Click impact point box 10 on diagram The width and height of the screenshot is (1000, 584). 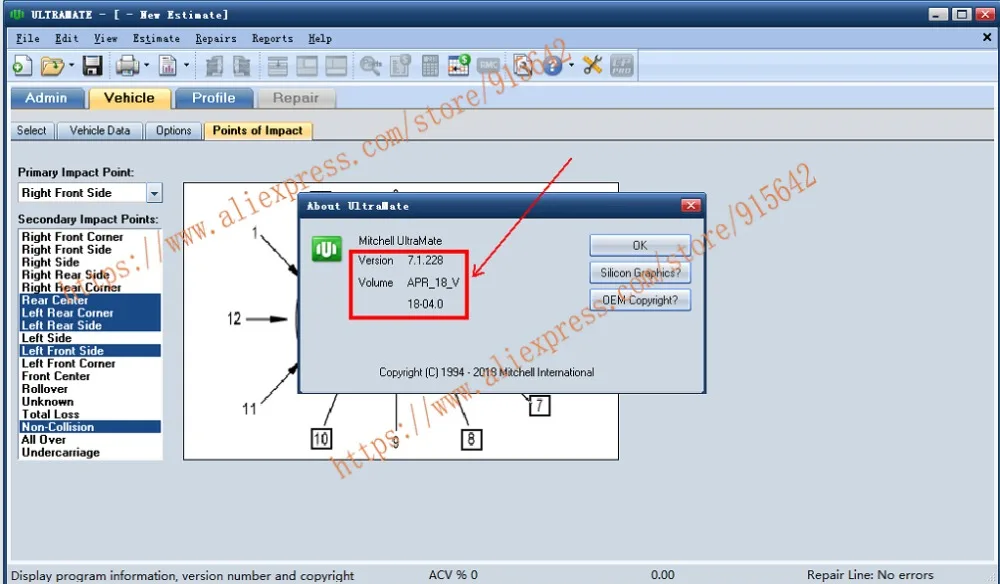[x=321, y=439]
